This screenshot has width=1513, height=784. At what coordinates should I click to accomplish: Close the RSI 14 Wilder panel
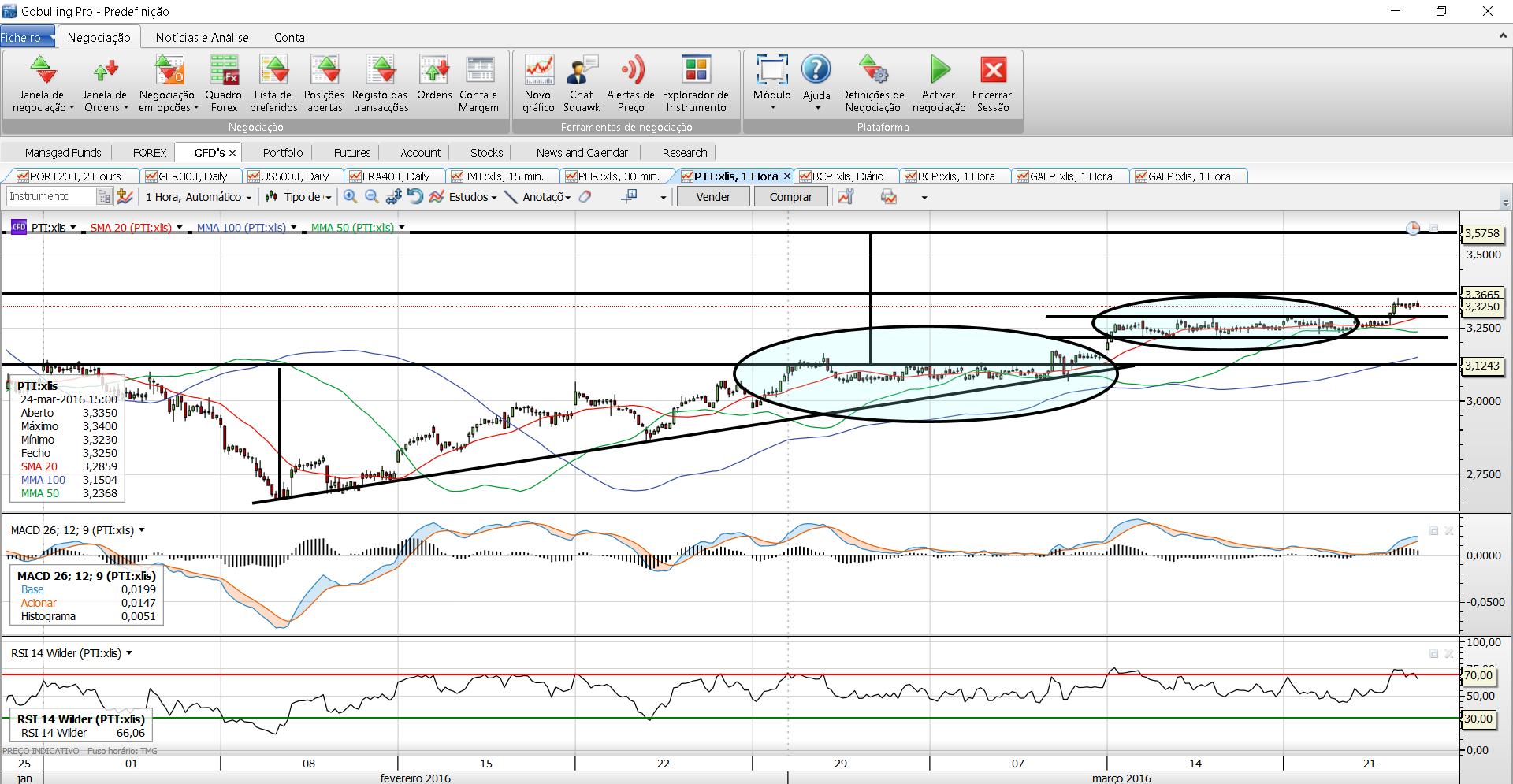1448,654
